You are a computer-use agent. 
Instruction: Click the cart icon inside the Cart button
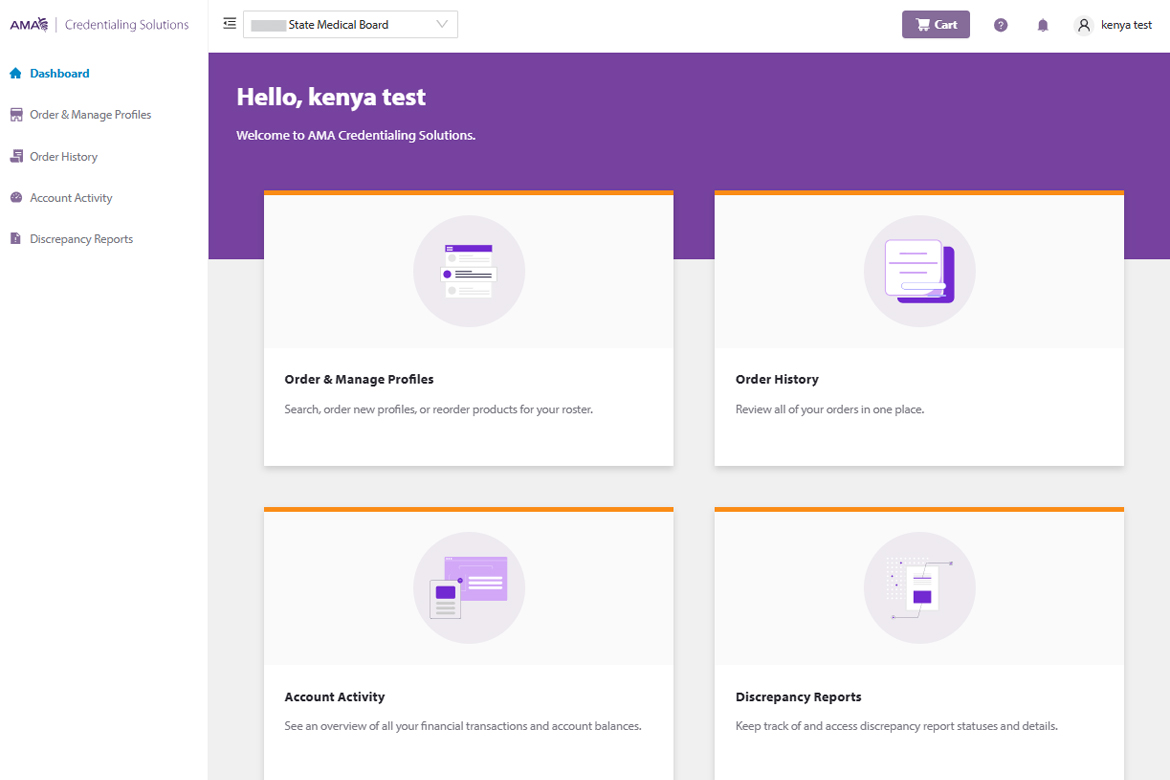pyautogui.click(x=923, y=25)
